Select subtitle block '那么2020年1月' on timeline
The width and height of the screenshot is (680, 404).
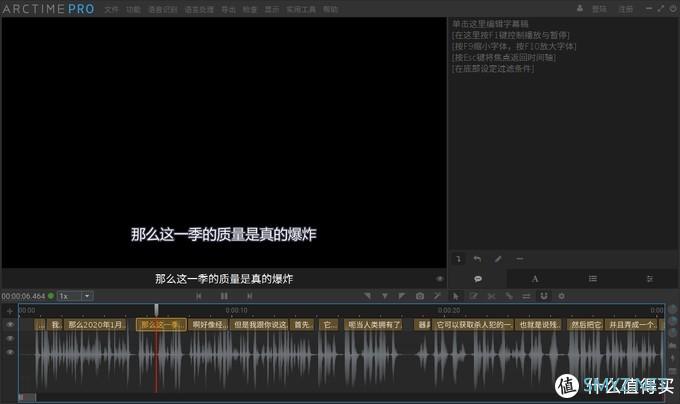97,325
